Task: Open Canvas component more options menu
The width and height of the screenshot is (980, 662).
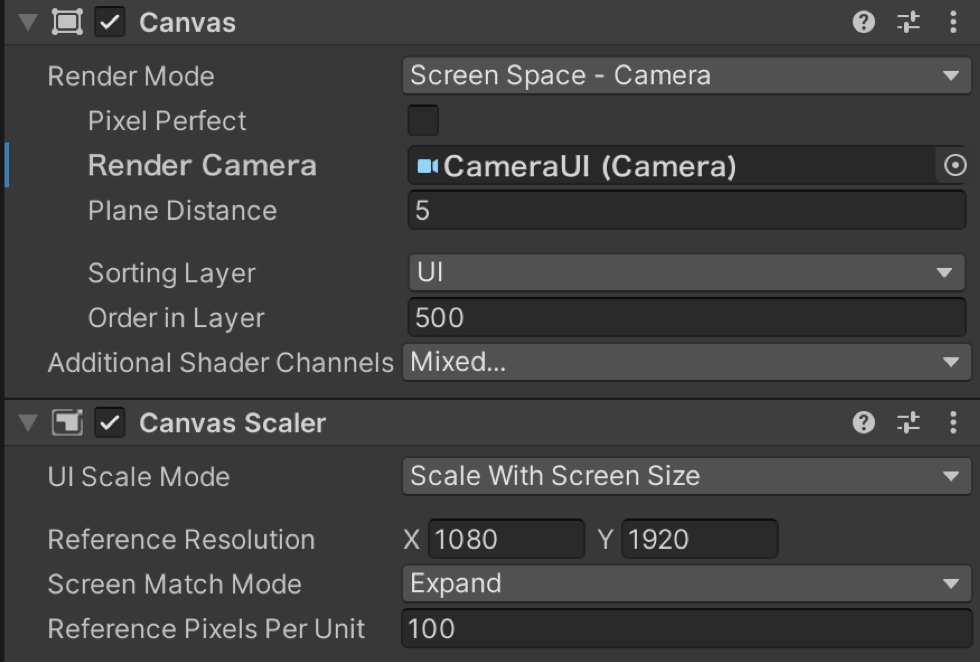Action: coord(952,23)
